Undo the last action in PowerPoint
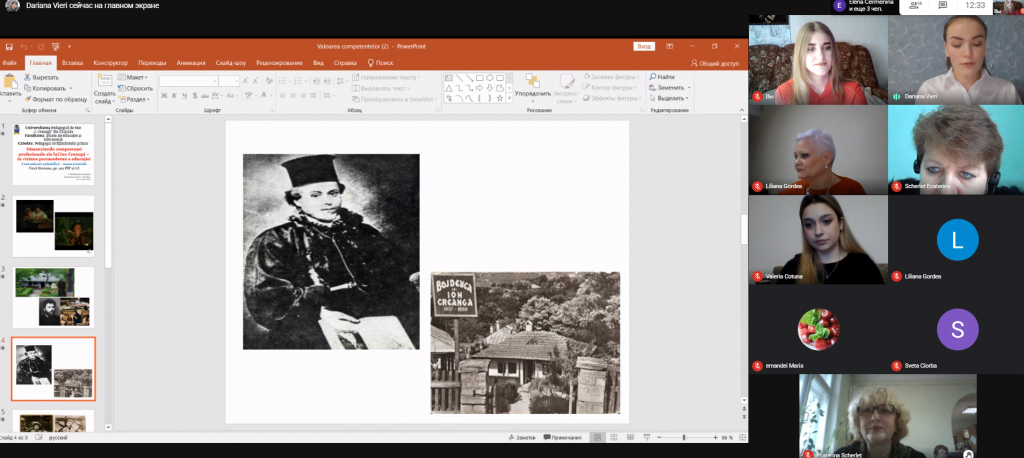 [x=24, y=46]
